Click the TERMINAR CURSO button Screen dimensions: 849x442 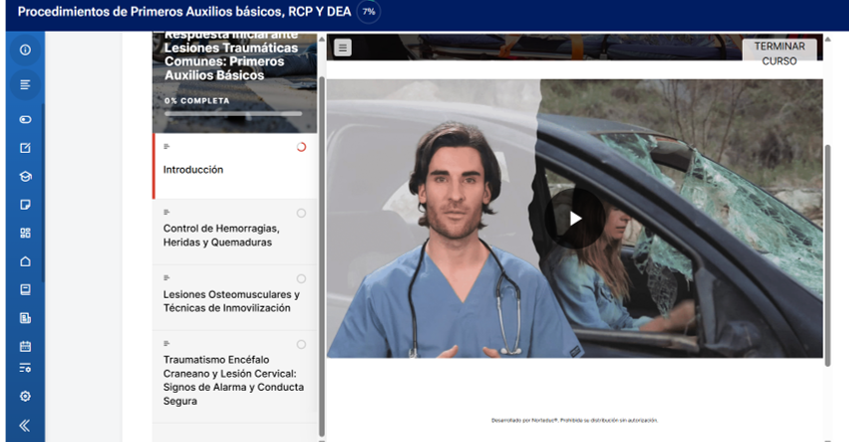point(779,53)
